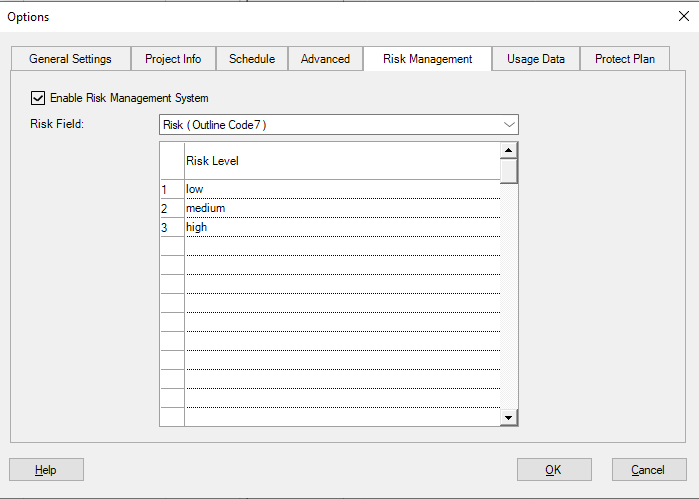Open Help for the Options dialog
This screenshot has height=499, width=699.
46,470
